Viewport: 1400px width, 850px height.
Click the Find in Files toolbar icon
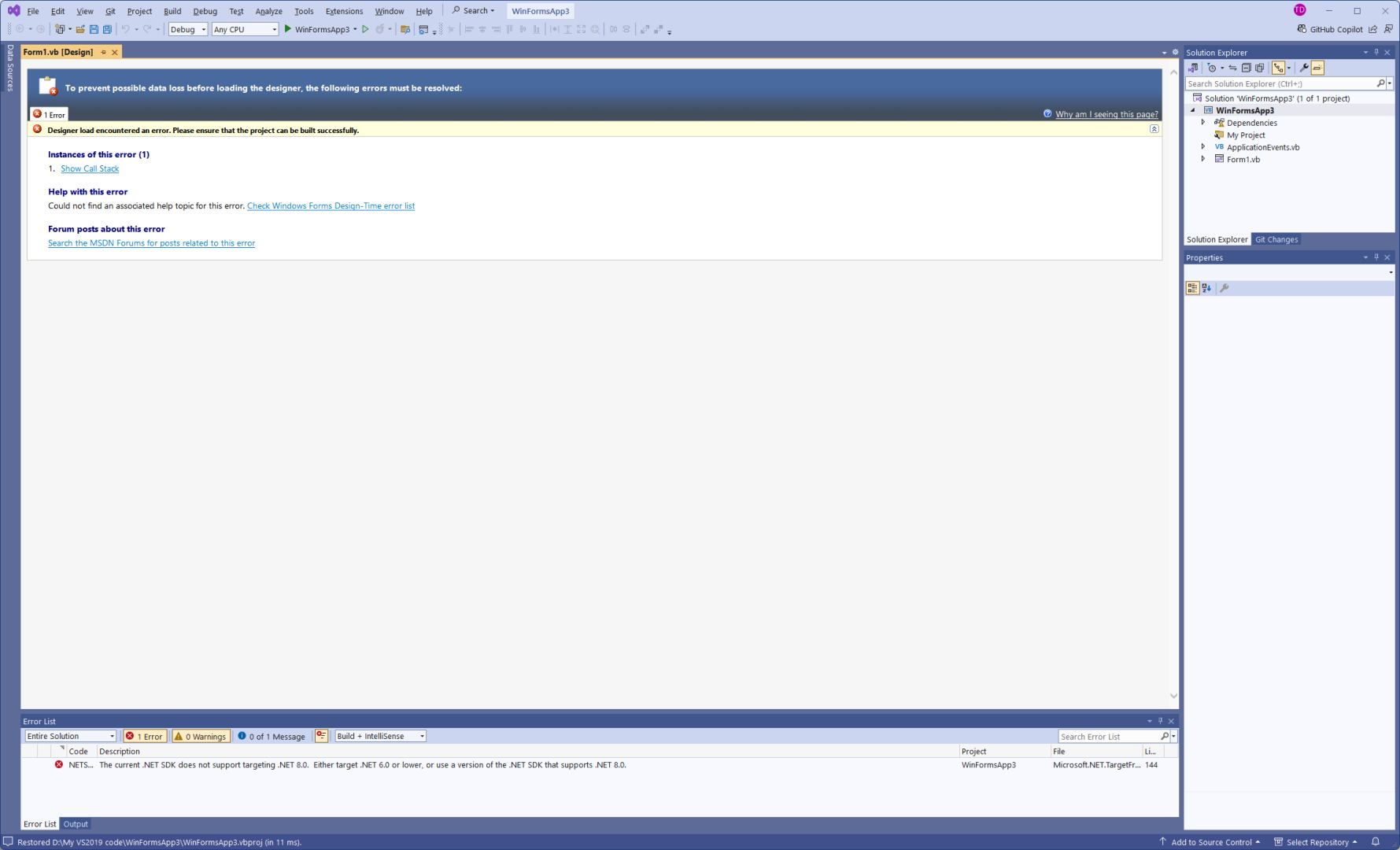405,29
